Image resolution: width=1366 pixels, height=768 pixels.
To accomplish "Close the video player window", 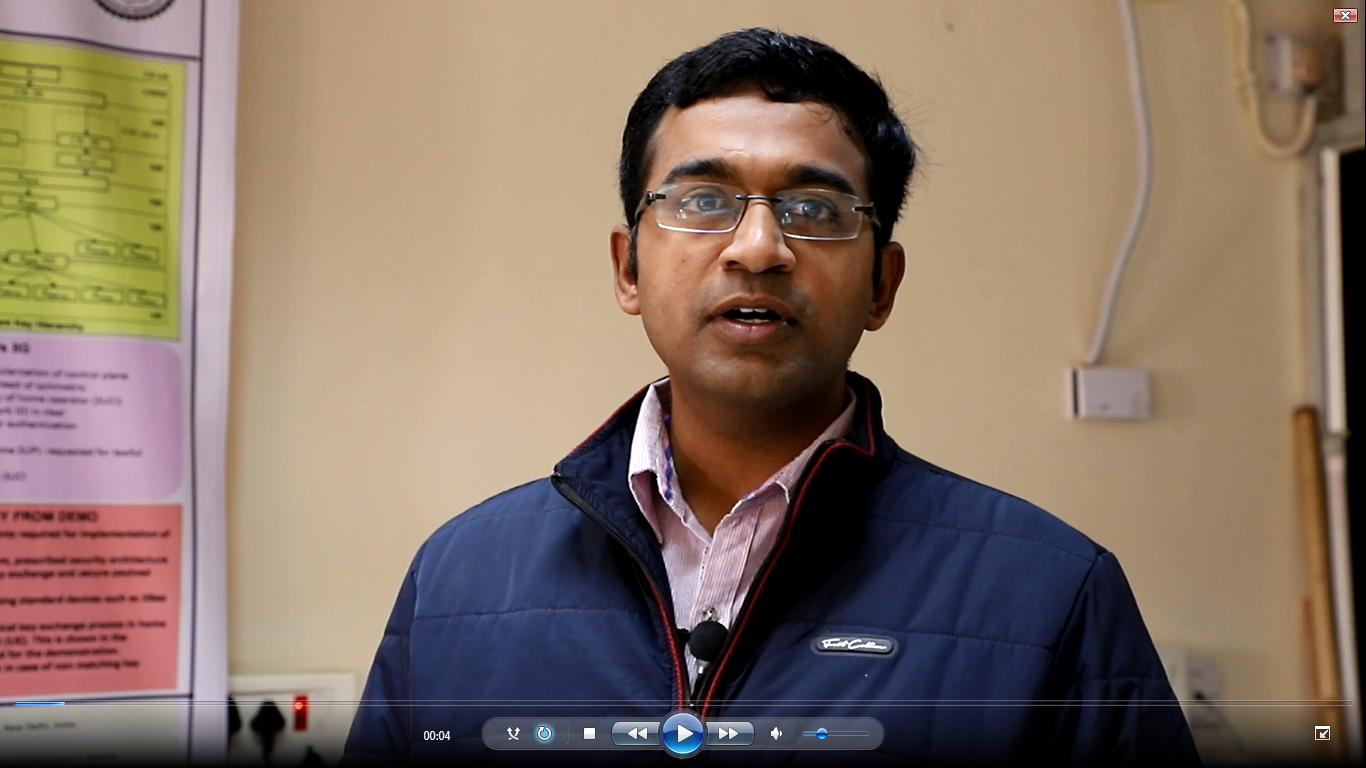I will pyautogui.click(x=1345, y=15).
